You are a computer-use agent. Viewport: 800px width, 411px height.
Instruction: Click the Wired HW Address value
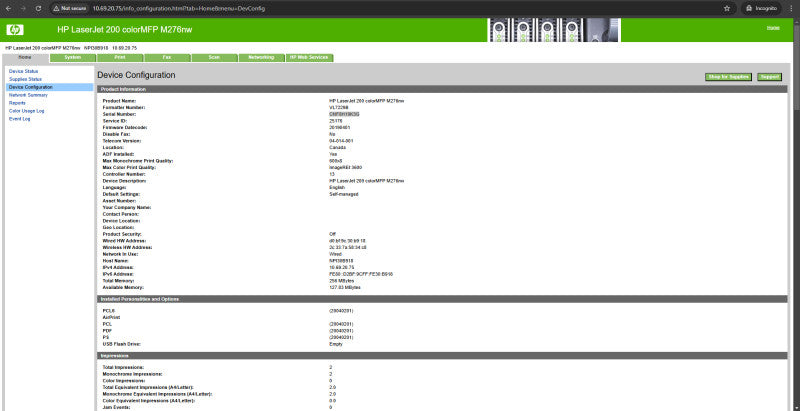pyautogui.click(x=347, y=241)
